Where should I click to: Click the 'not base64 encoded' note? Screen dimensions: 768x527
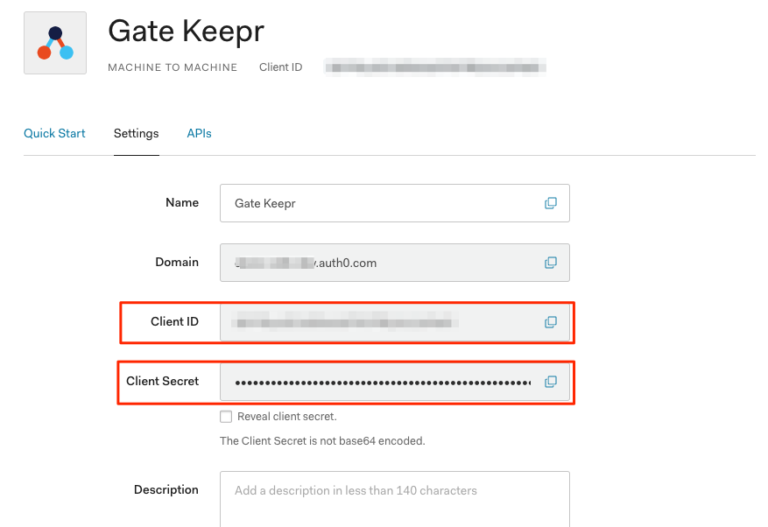click(322, 441)
